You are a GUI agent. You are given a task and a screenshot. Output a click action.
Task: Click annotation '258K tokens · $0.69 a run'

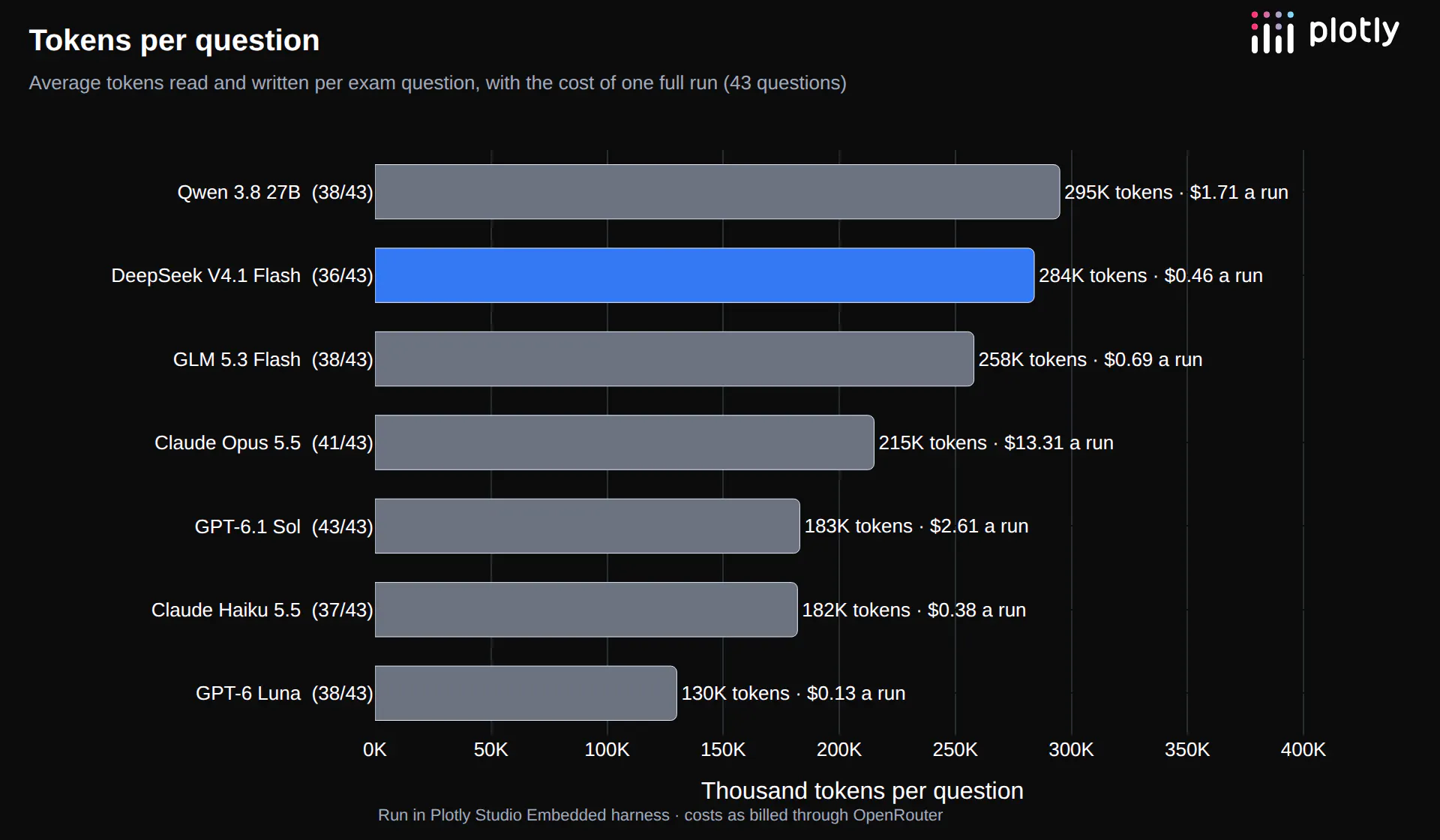[1090, 359]
